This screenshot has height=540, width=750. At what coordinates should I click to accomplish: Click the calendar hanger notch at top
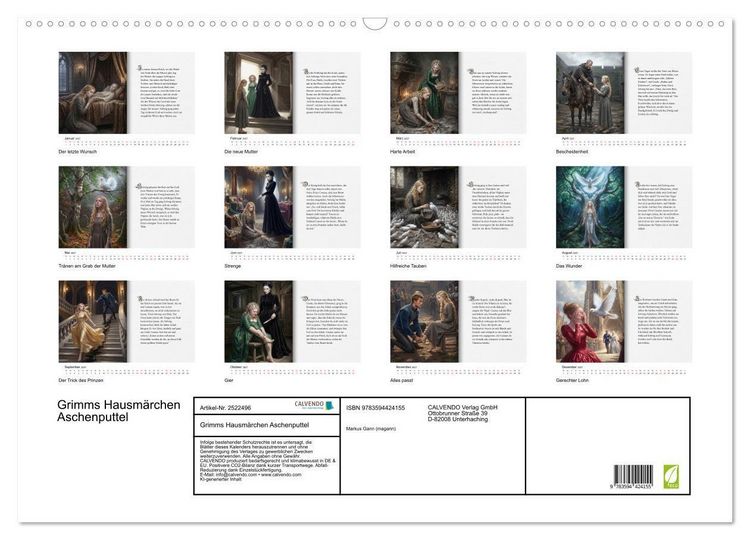click(375, 23)
